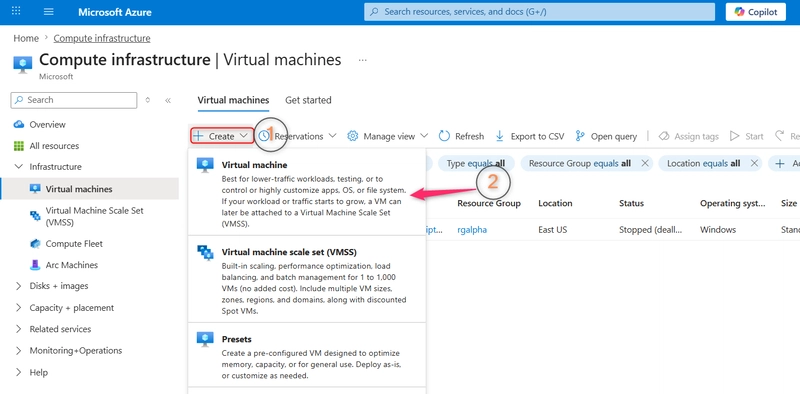800x394 pixels.
Task: Click the sidebar expand/collapse all arrows
Action: [x=148, y=100]
